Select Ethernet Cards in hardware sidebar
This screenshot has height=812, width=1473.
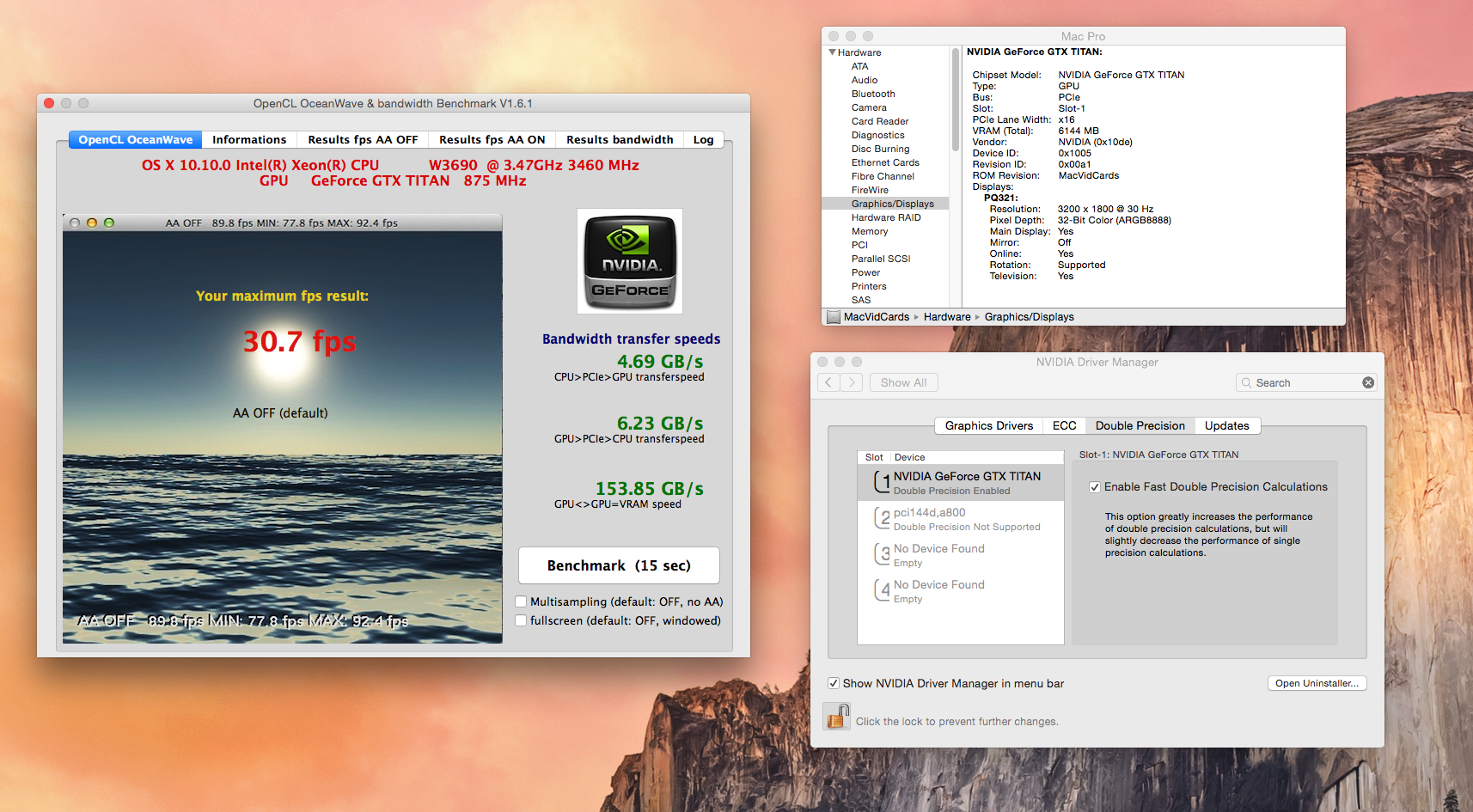pos(885,162)
